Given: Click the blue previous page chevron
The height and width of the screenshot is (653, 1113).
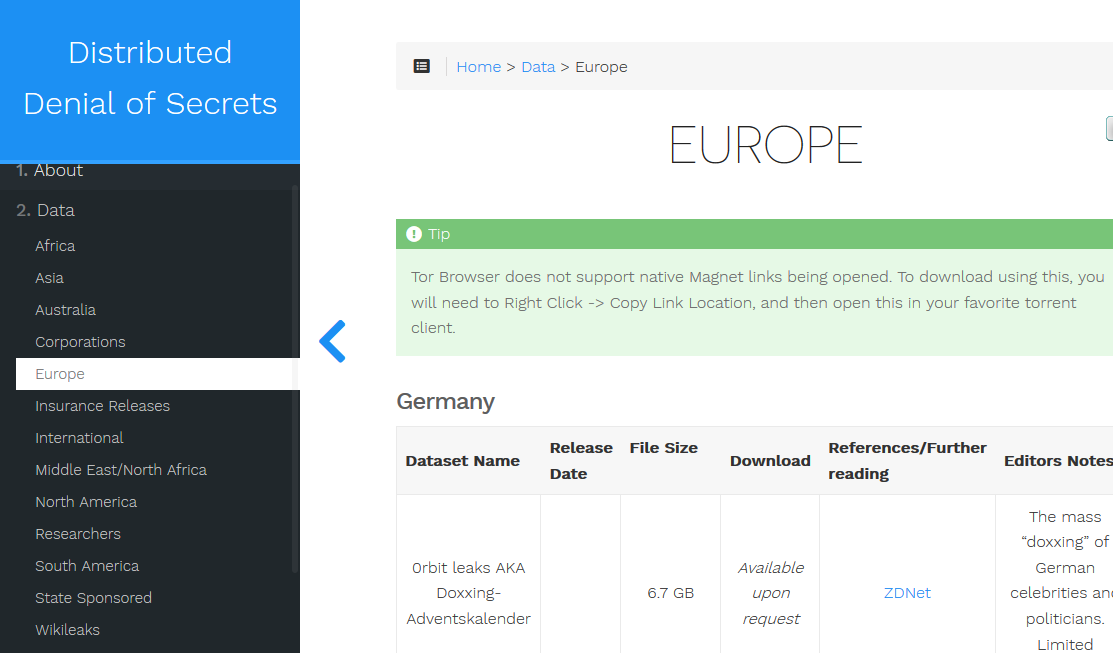Looking at the screenshot, I should coord(332,341).
